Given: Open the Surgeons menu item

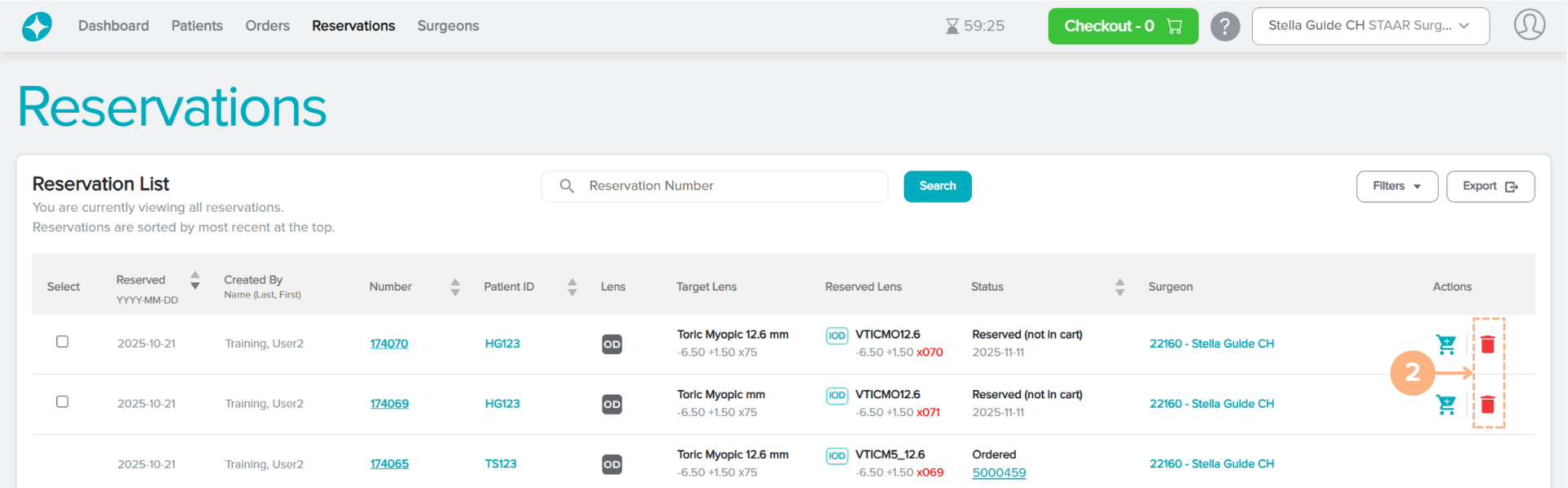Looking at the screenshot, I should coord(448,26).
